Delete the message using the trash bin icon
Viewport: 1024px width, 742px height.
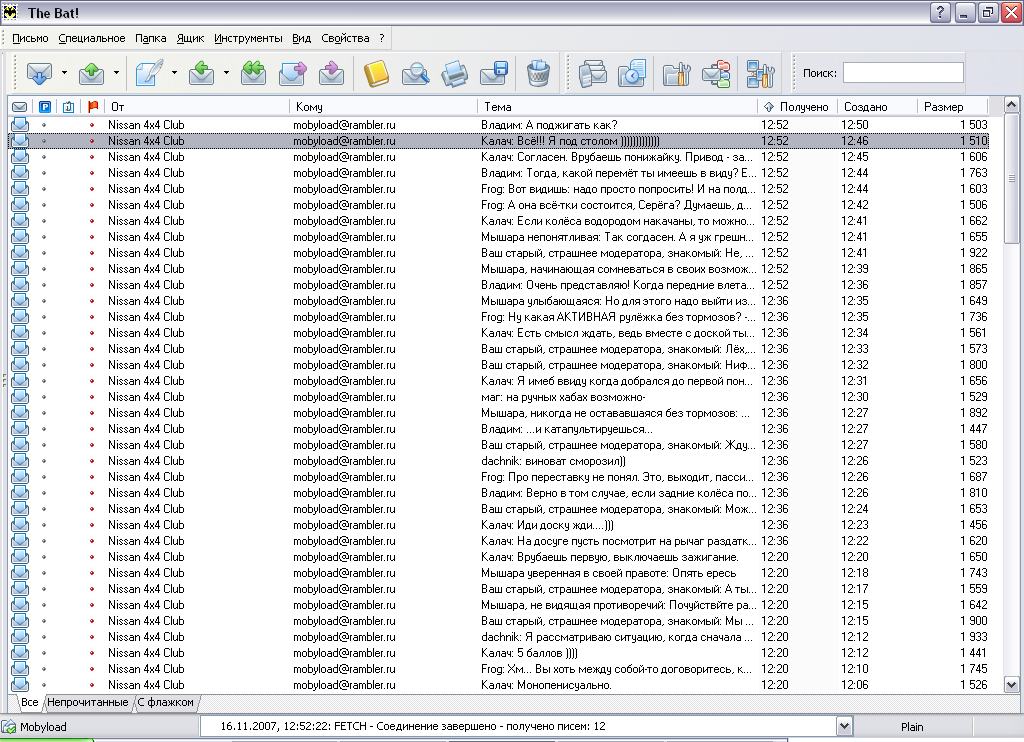(x=538, y=73)
